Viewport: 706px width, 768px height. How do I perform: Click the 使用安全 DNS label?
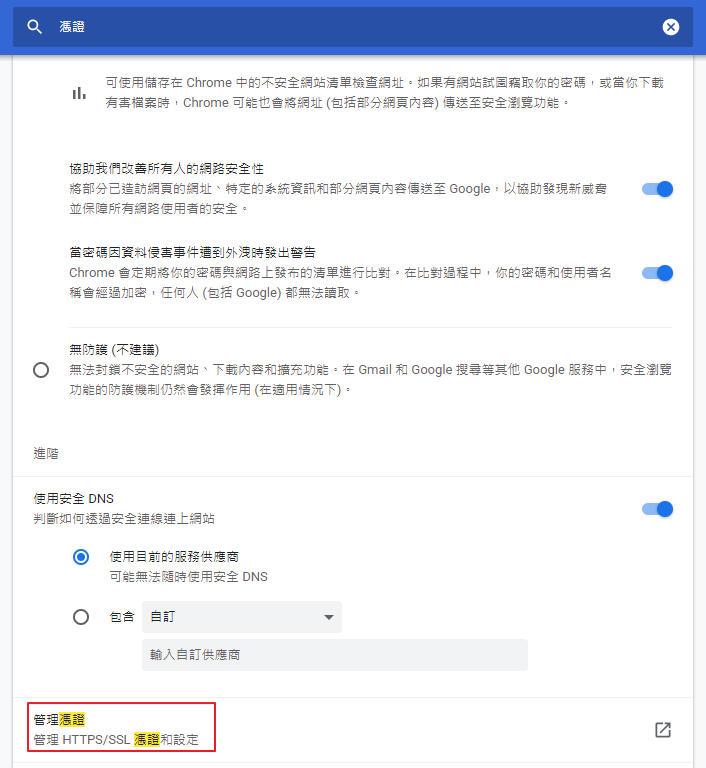pos(73,499)
